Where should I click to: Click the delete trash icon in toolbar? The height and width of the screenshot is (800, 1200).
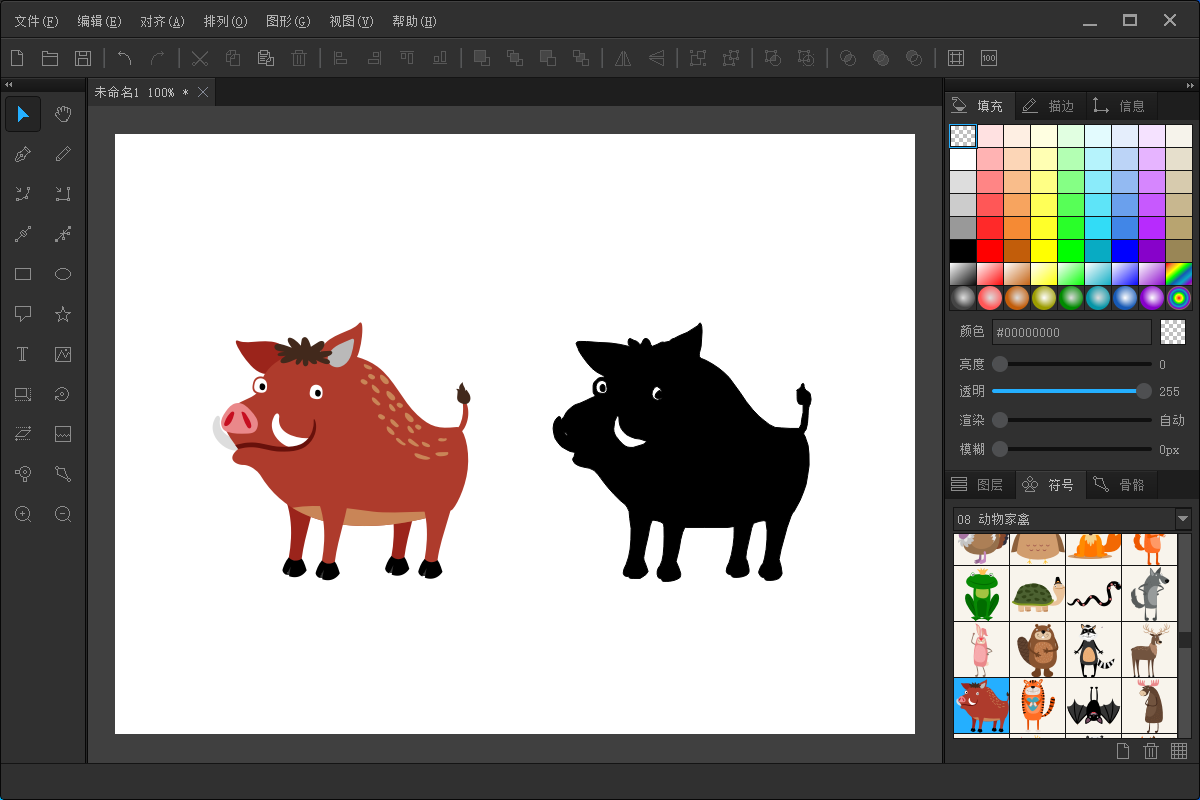[299, 58]
